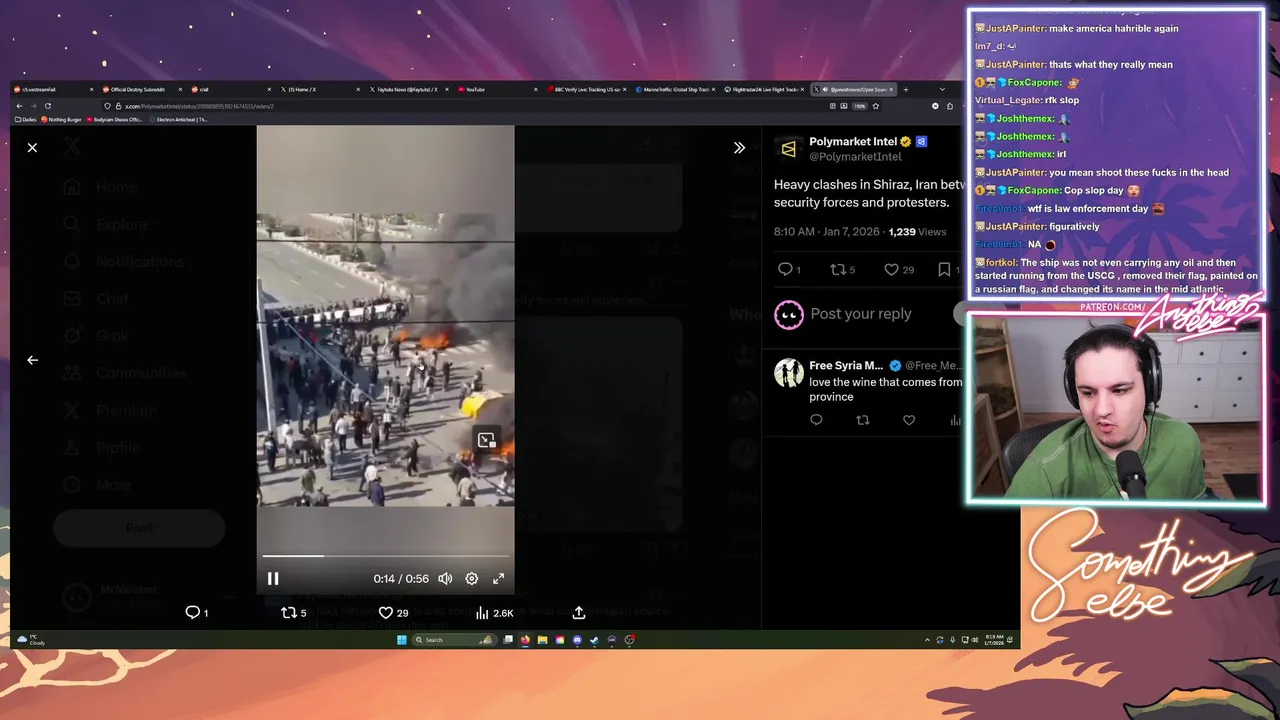Like from the side panel heart icon
This screenshot has height=720, width=1280.
pyautogui.click(x=898, y=269)
